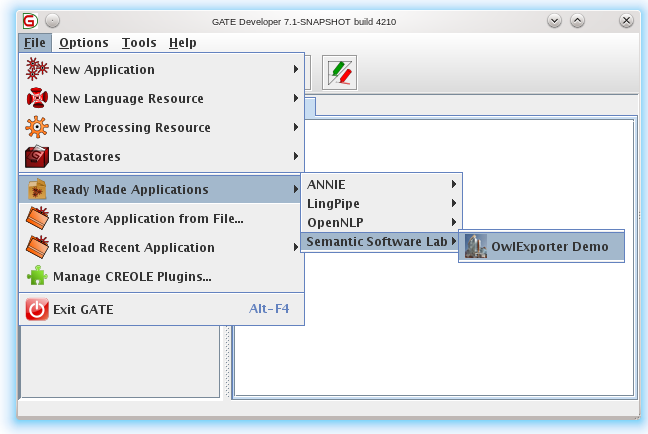
Task: Expand the ANNIE submenu
Action: [380, 185]
